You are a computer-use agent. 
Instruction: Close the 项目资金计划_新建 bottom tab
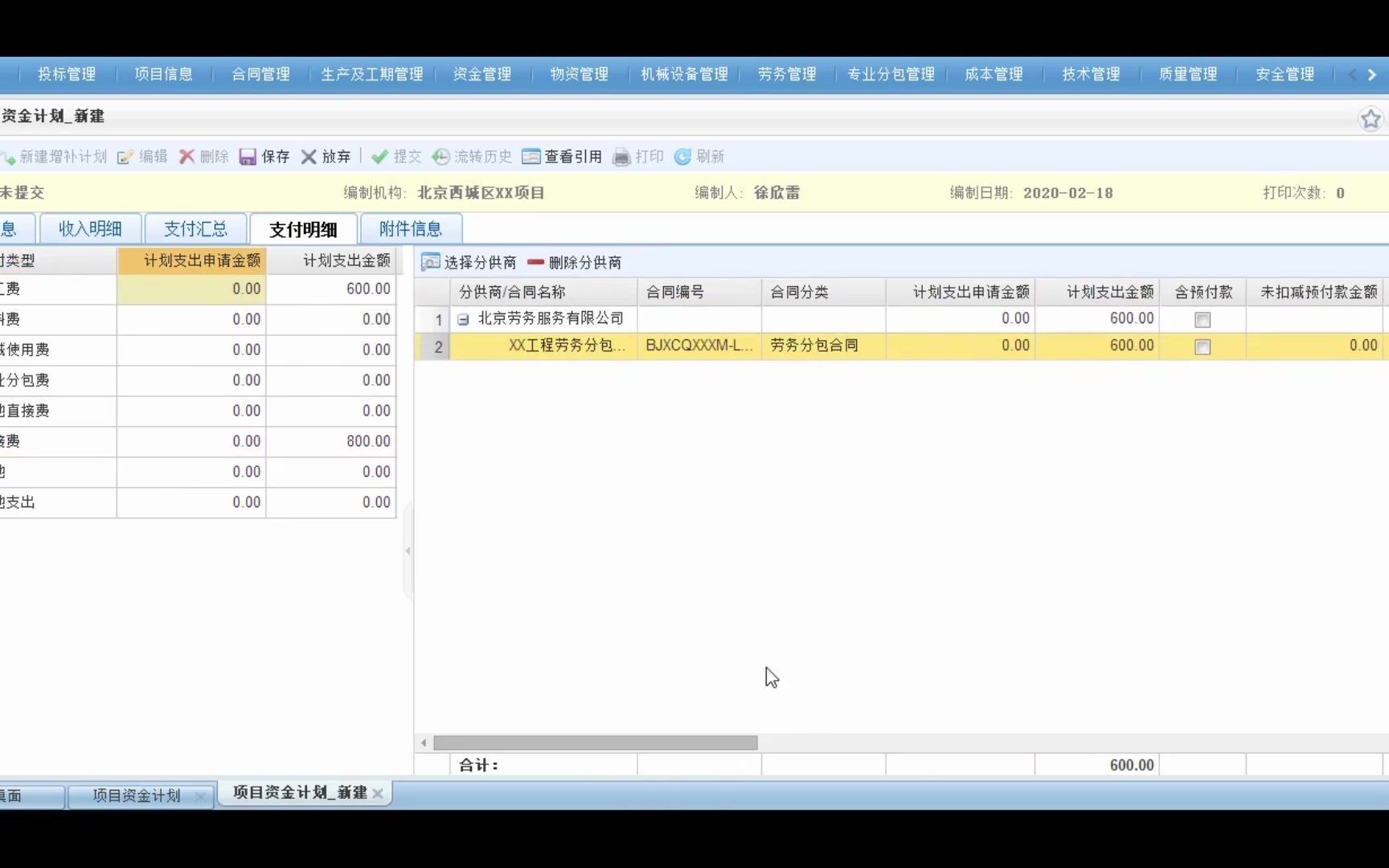pyautogui.click(x=378, y=793)
